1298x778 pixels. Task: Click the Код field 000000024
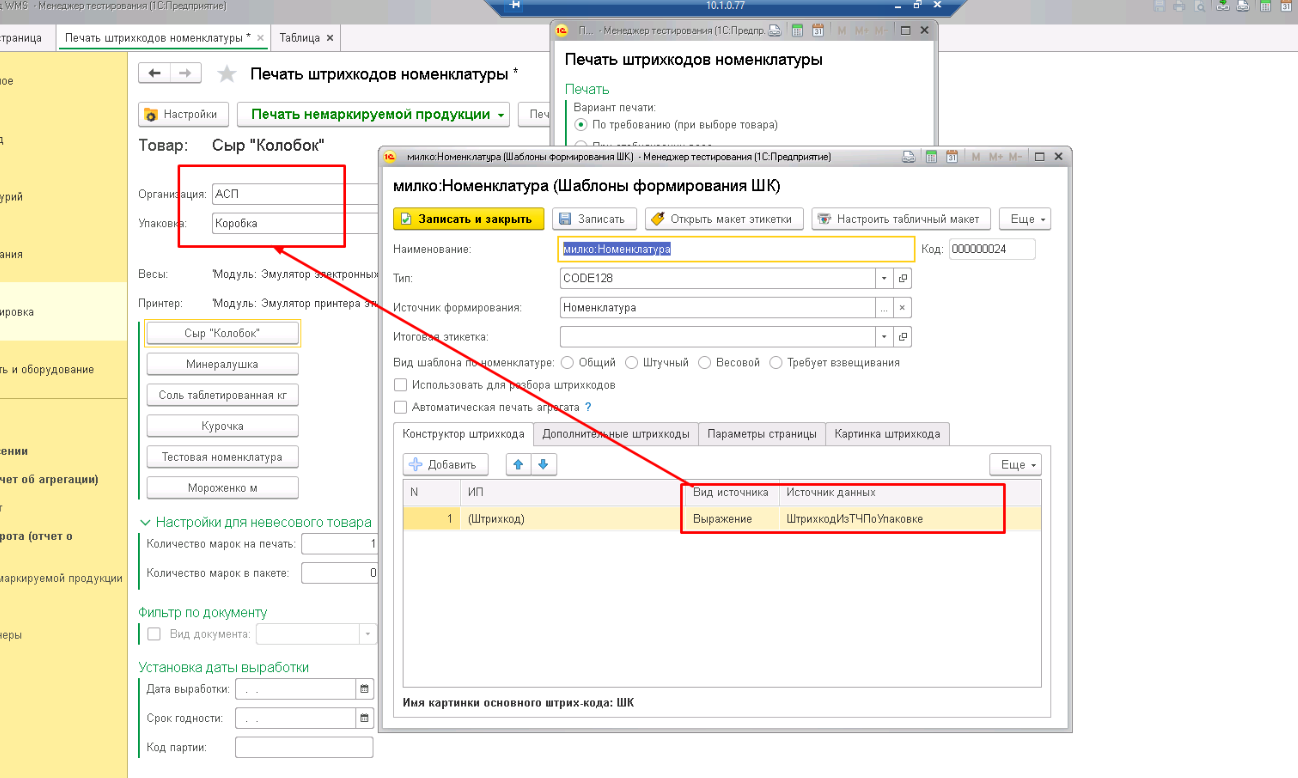click(x=992, y=249)
